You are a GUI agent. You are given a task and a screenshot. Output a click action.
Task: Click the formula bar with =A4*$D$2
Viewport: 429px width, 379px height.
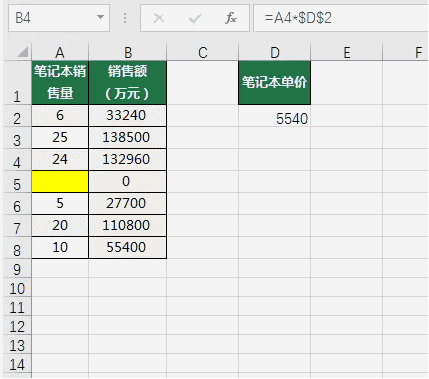pyautogui.click(x=341, y=18)
